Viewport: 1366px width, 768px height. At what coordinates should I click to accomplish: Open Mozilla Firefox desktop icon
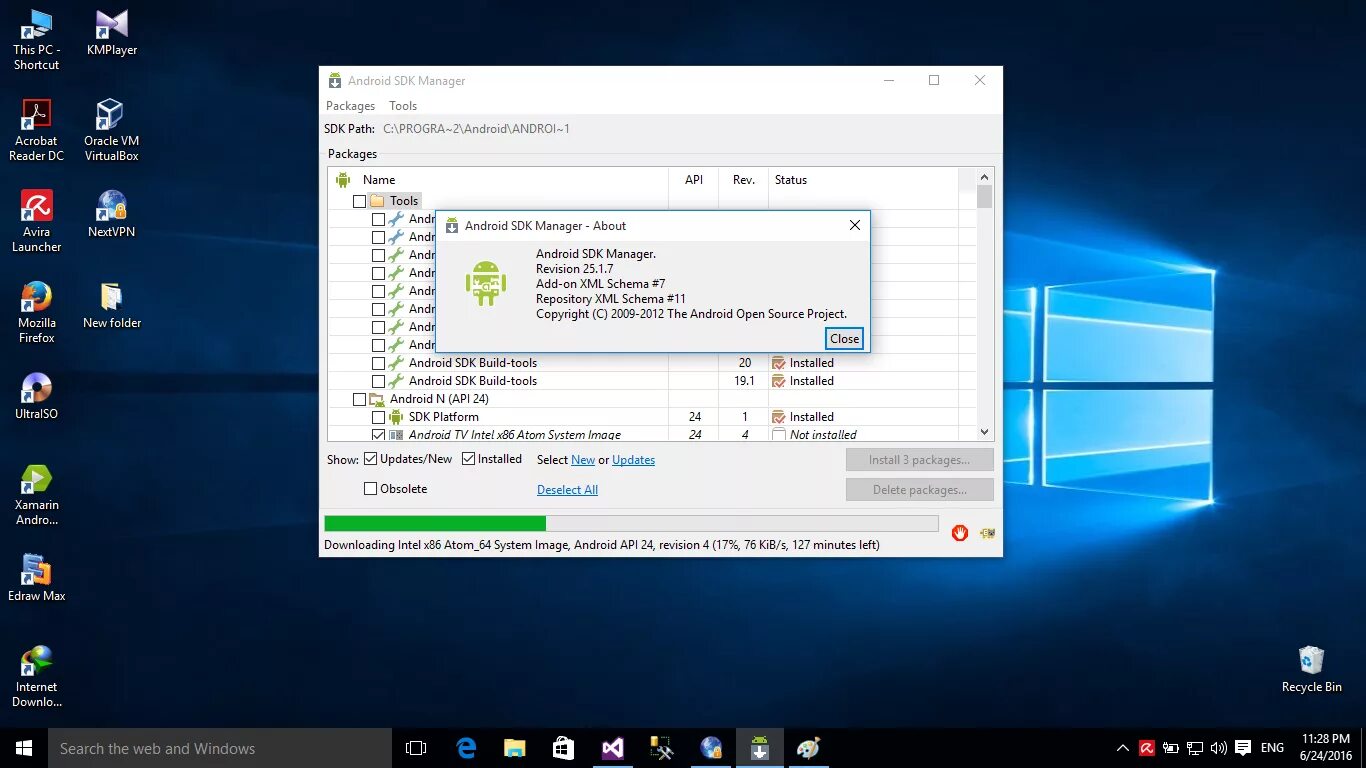(37, 313)
